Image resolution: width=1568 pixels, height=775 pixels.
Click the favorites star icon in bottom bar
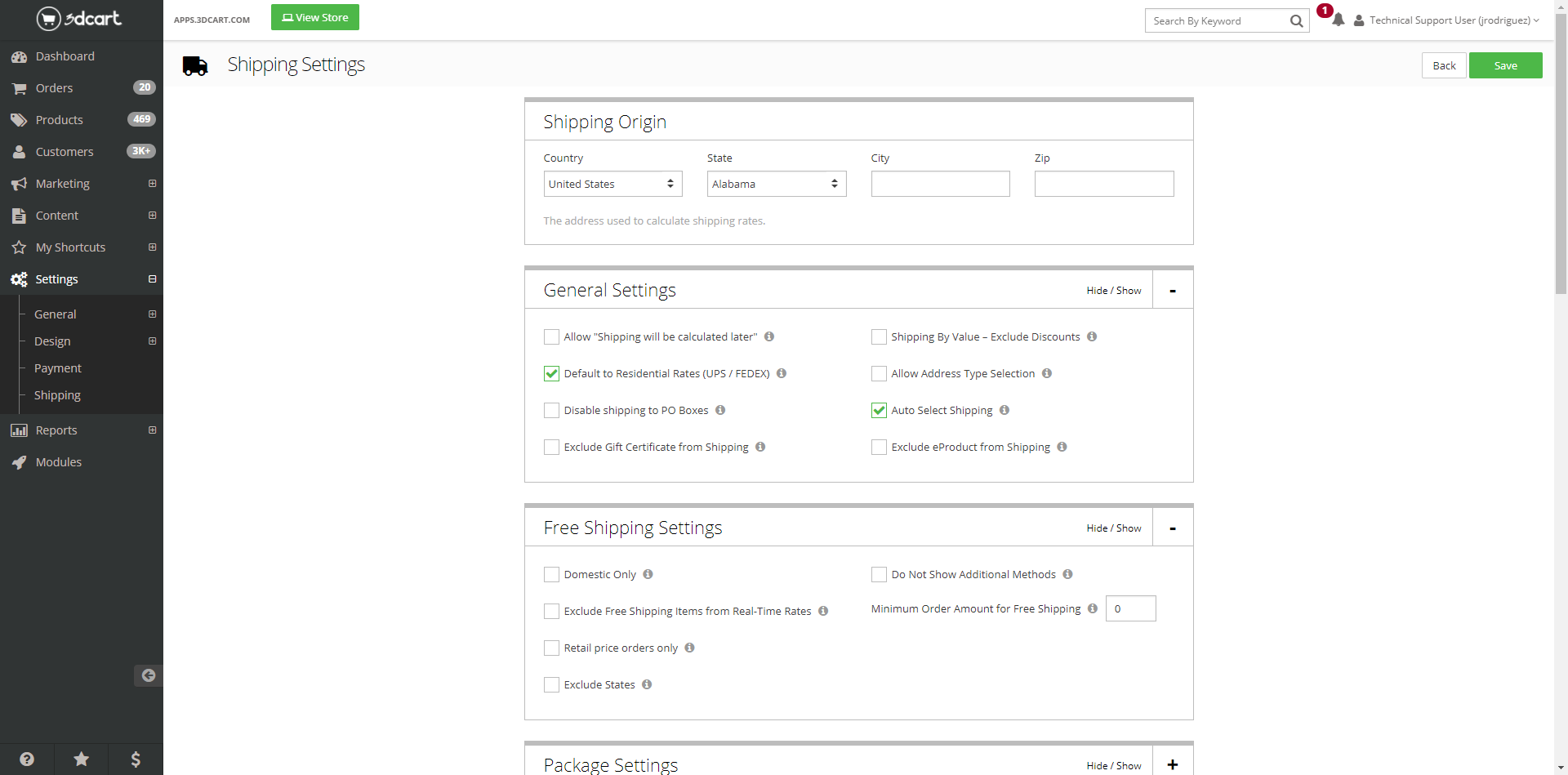[81, 759]
